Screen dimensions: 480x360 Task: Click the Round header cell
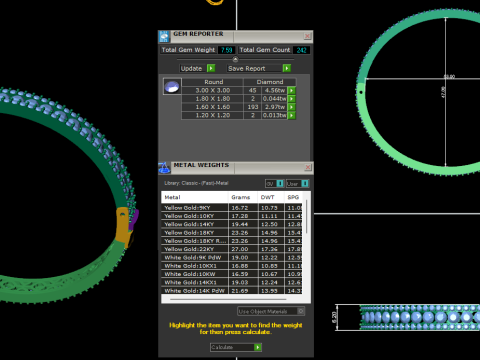tap(213, 82)
